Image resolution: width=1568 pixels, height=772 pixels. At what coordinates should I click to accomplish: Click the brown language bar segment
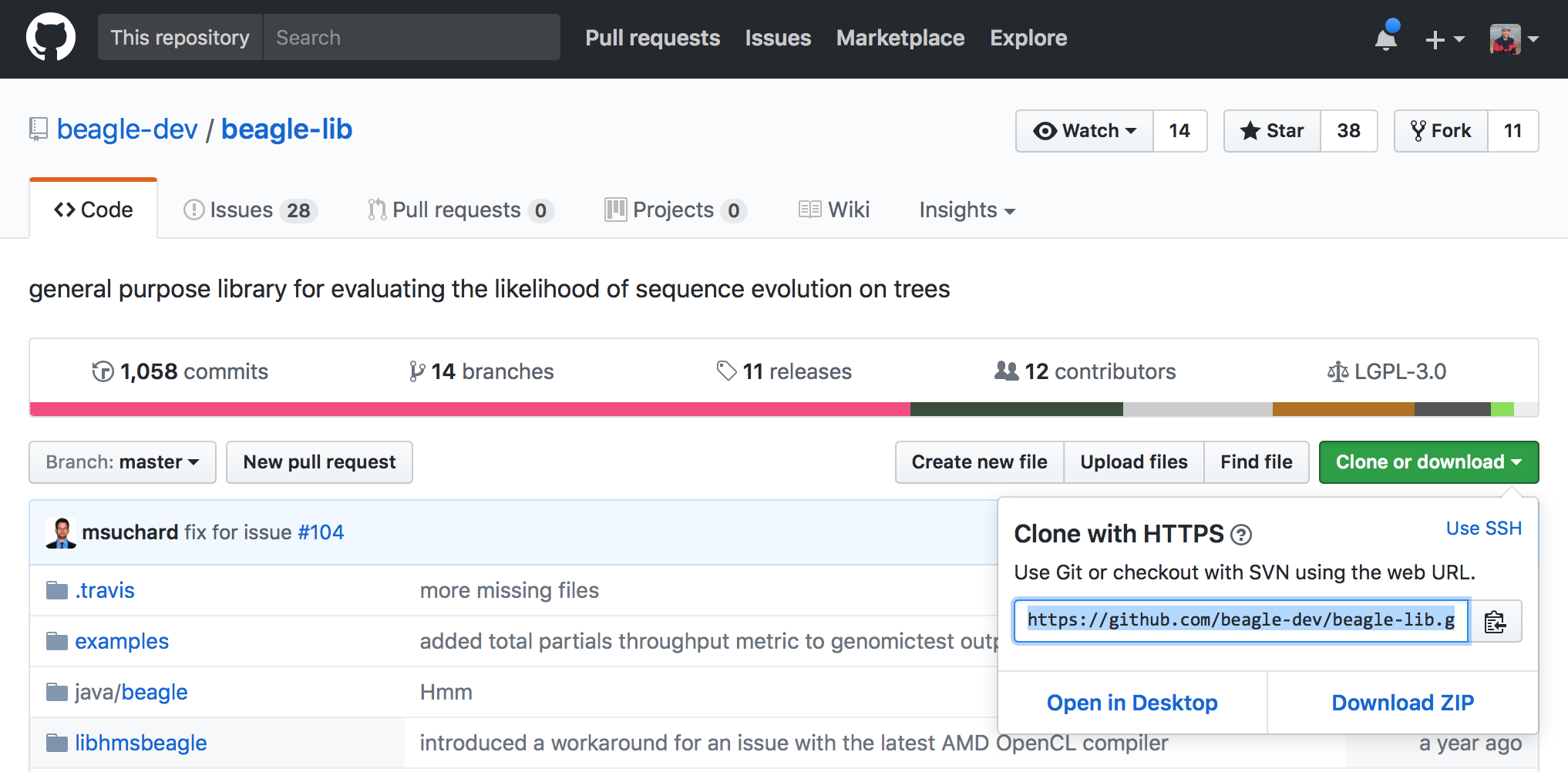pos(1344,409)
